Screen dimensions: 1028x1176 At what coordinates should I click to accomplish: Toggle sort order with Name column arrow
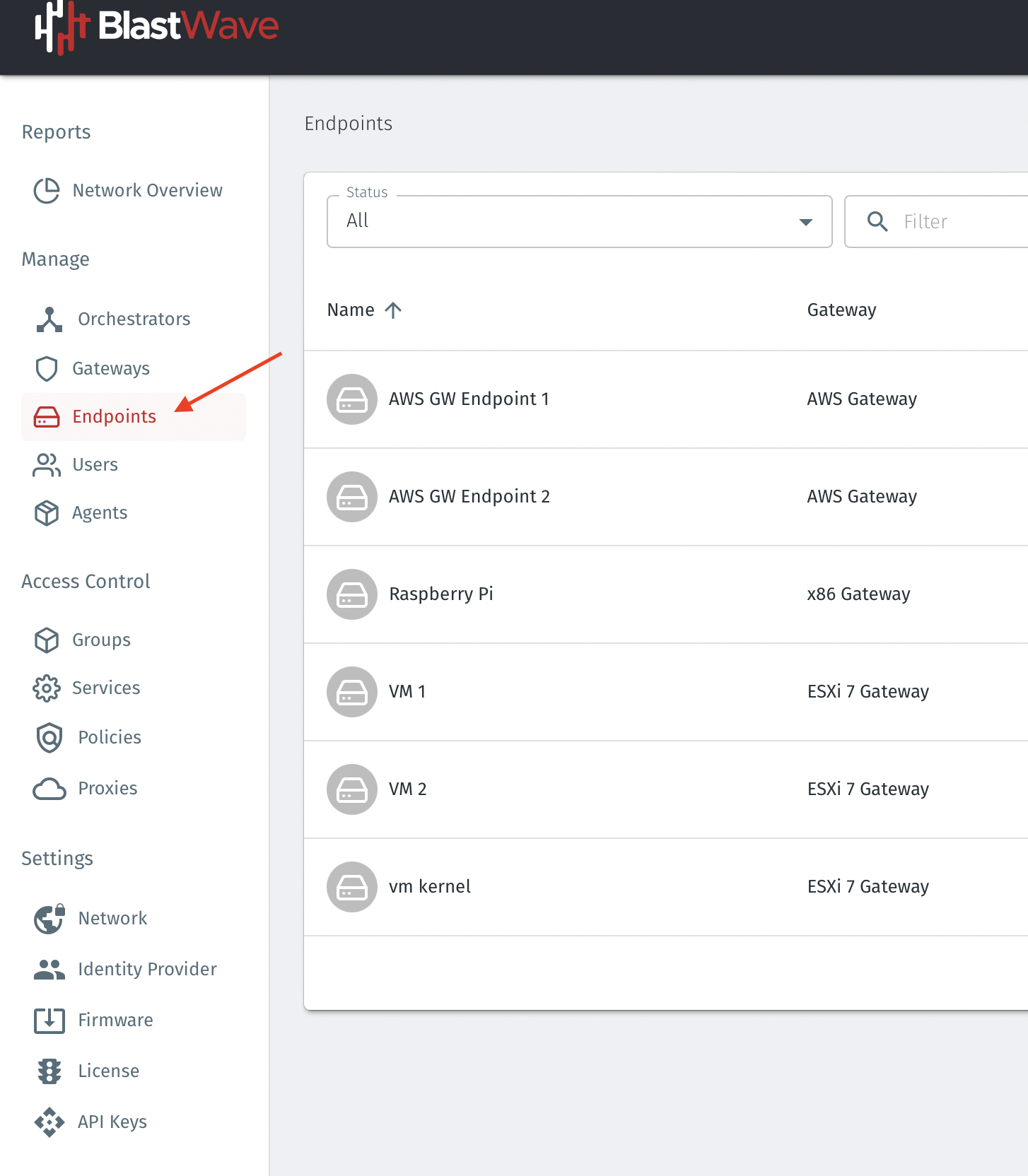pos(393,310)
